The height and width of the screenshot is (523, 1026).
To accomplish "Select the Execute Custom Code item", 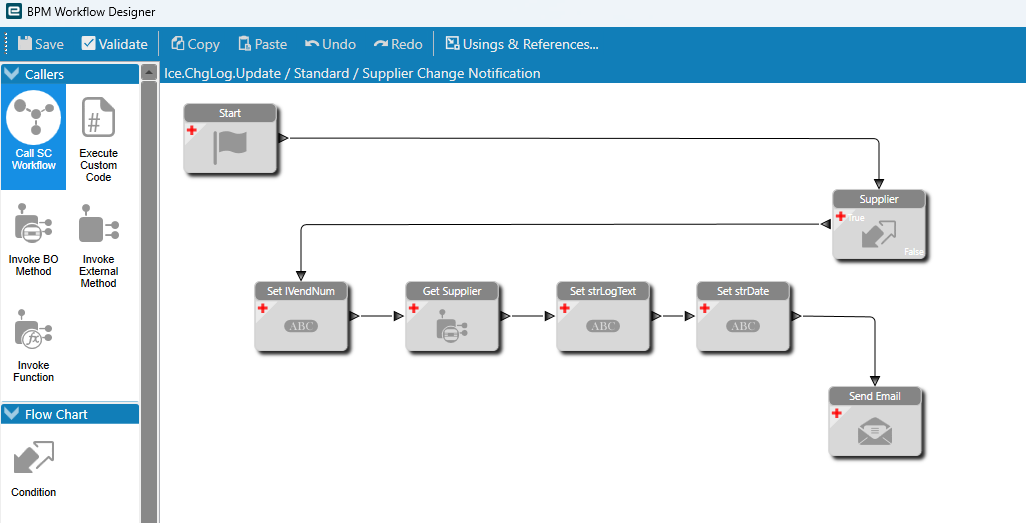I will pyautogui.click(x=98, y=137).
